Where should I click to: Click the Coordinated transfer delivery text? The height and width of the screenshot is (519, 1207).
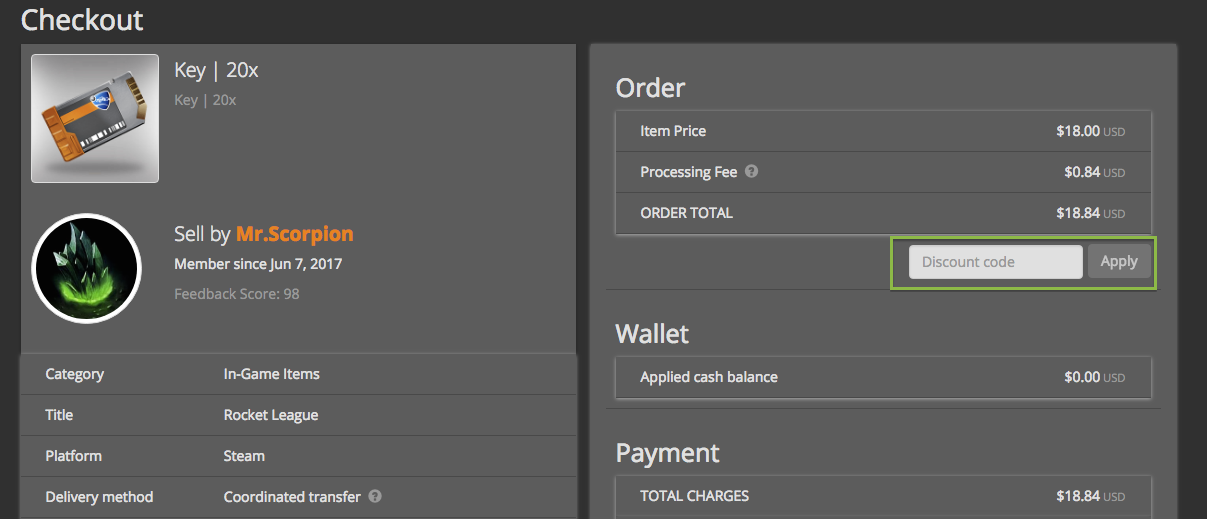click(x=291, y=497)
